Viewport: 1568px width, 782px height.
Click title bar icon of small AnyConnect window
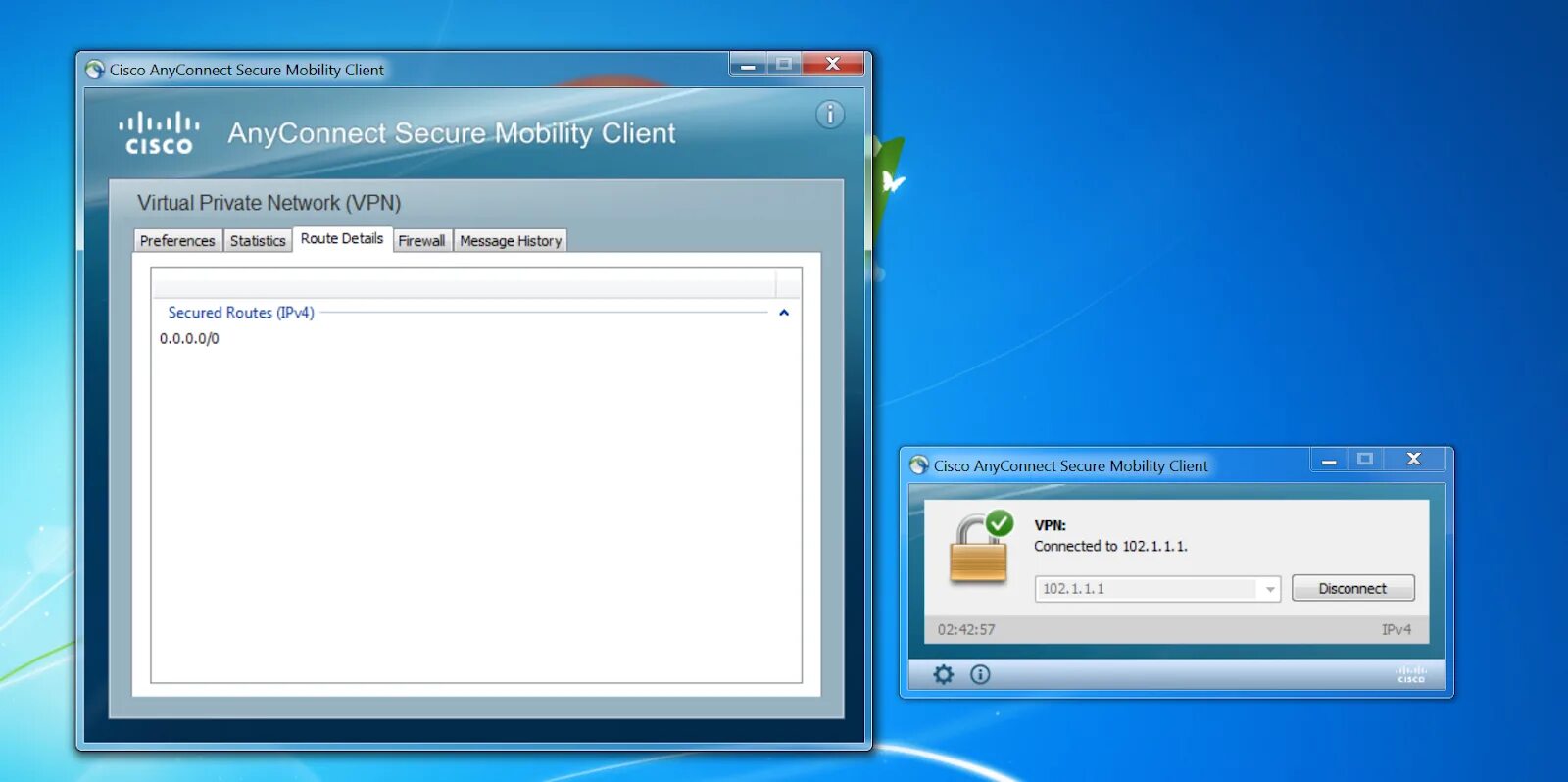click(918, 465)
